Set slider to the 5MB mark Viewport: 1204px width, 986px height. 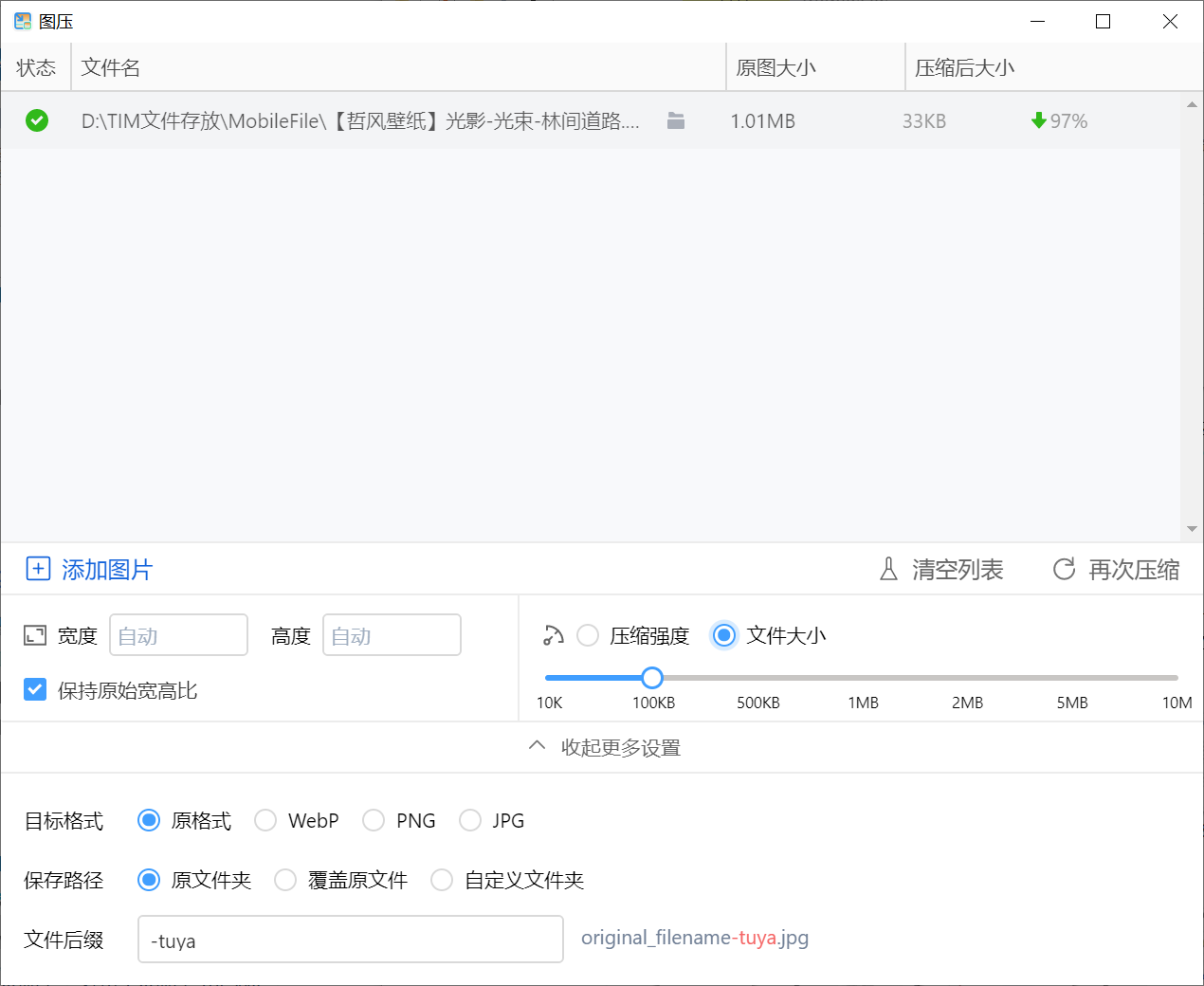click(x=1072, y=677)
